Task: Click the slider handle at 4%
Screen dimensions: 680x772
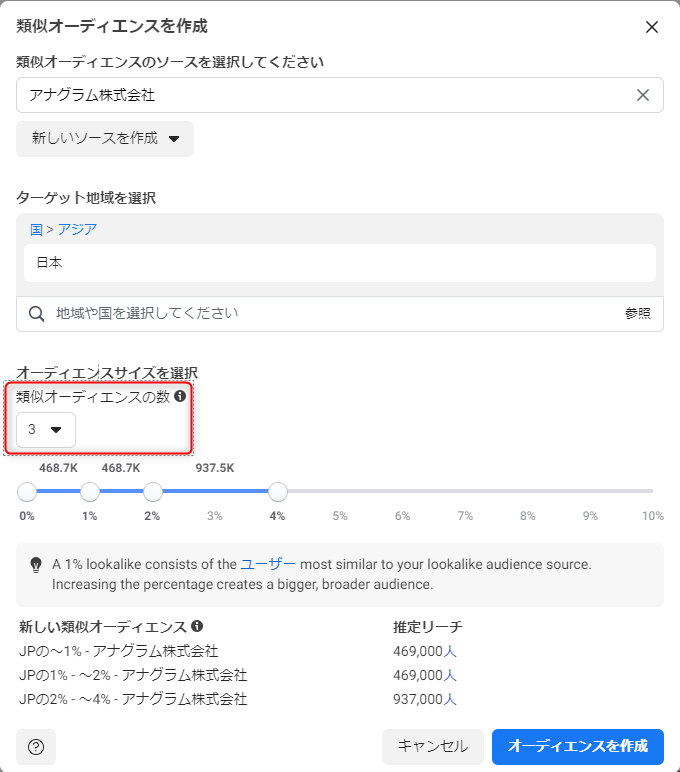Action: tap(278, 492)
